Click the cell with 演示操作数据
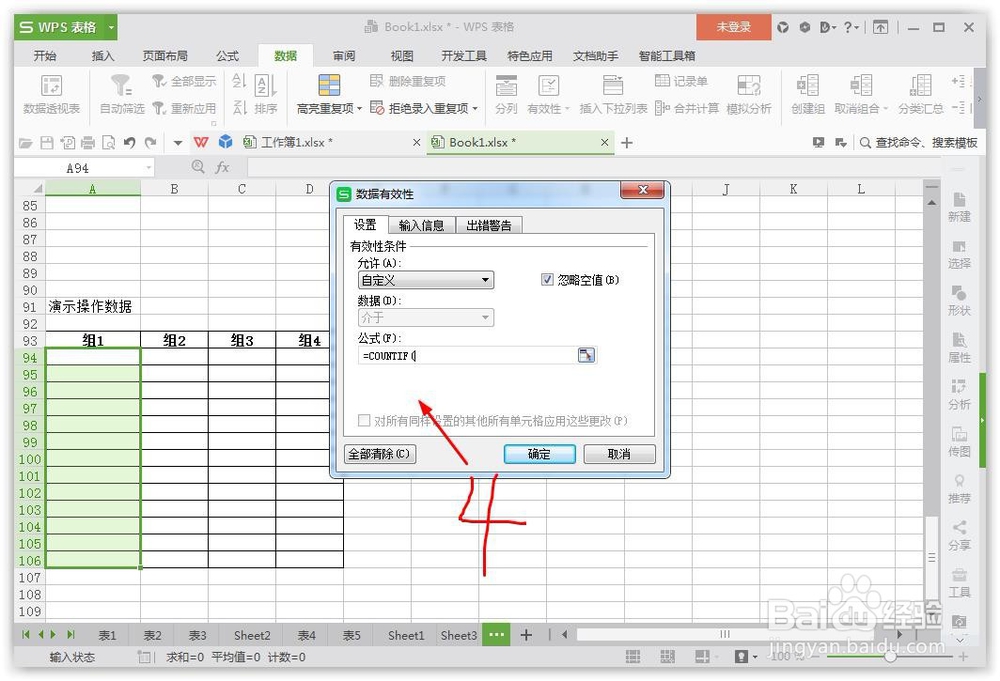The height and width of the screenshot is (681, 1000). point(91,307)
